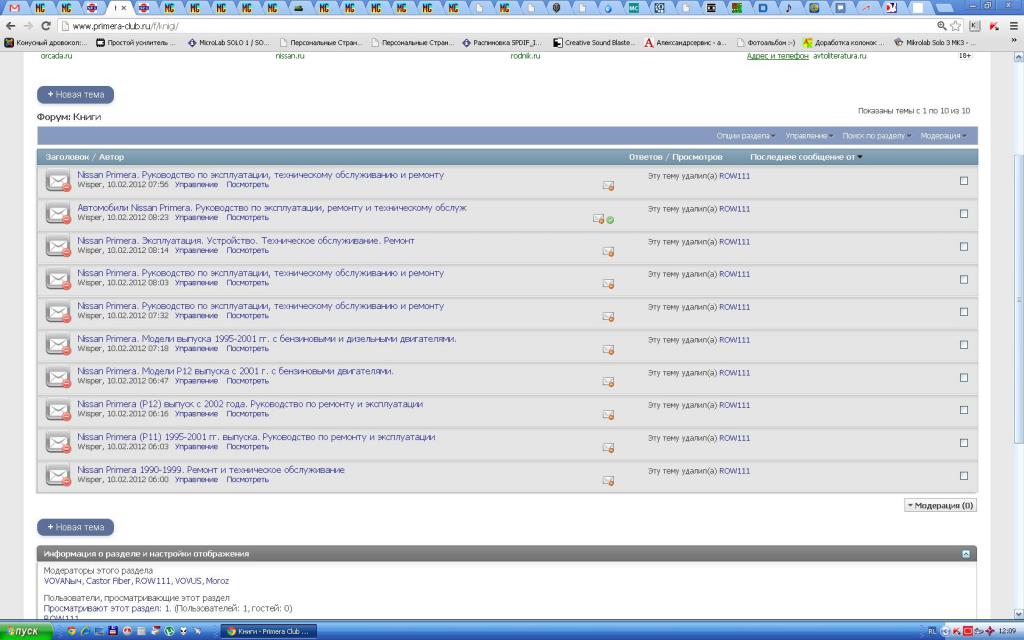Screen dimensions: 1024x640
Task: Open the 'Модерация (0)' dropdown below the list
Action: click(x=940, y=505)
